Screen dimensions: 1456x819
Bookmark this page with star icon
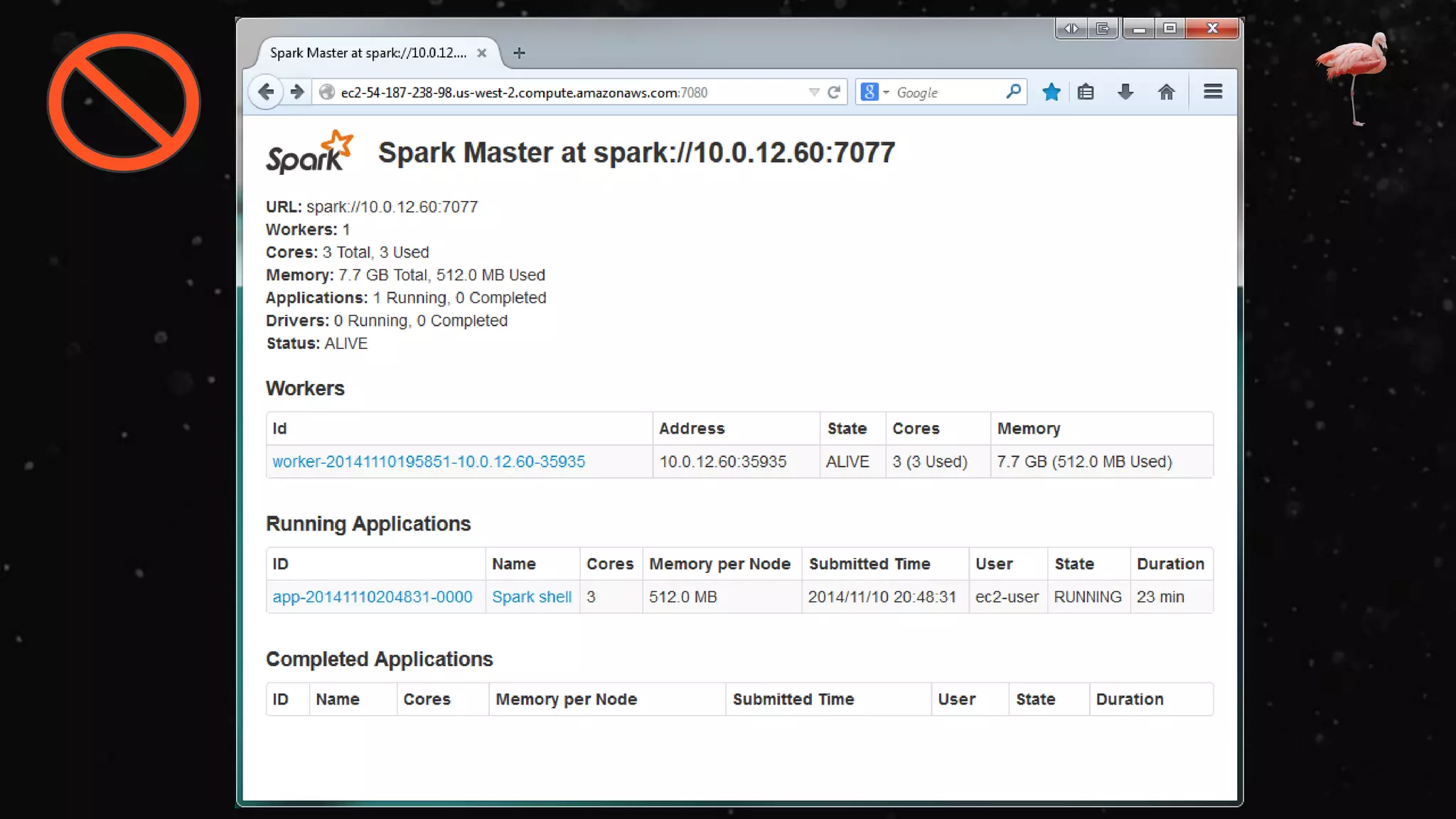1051,92
